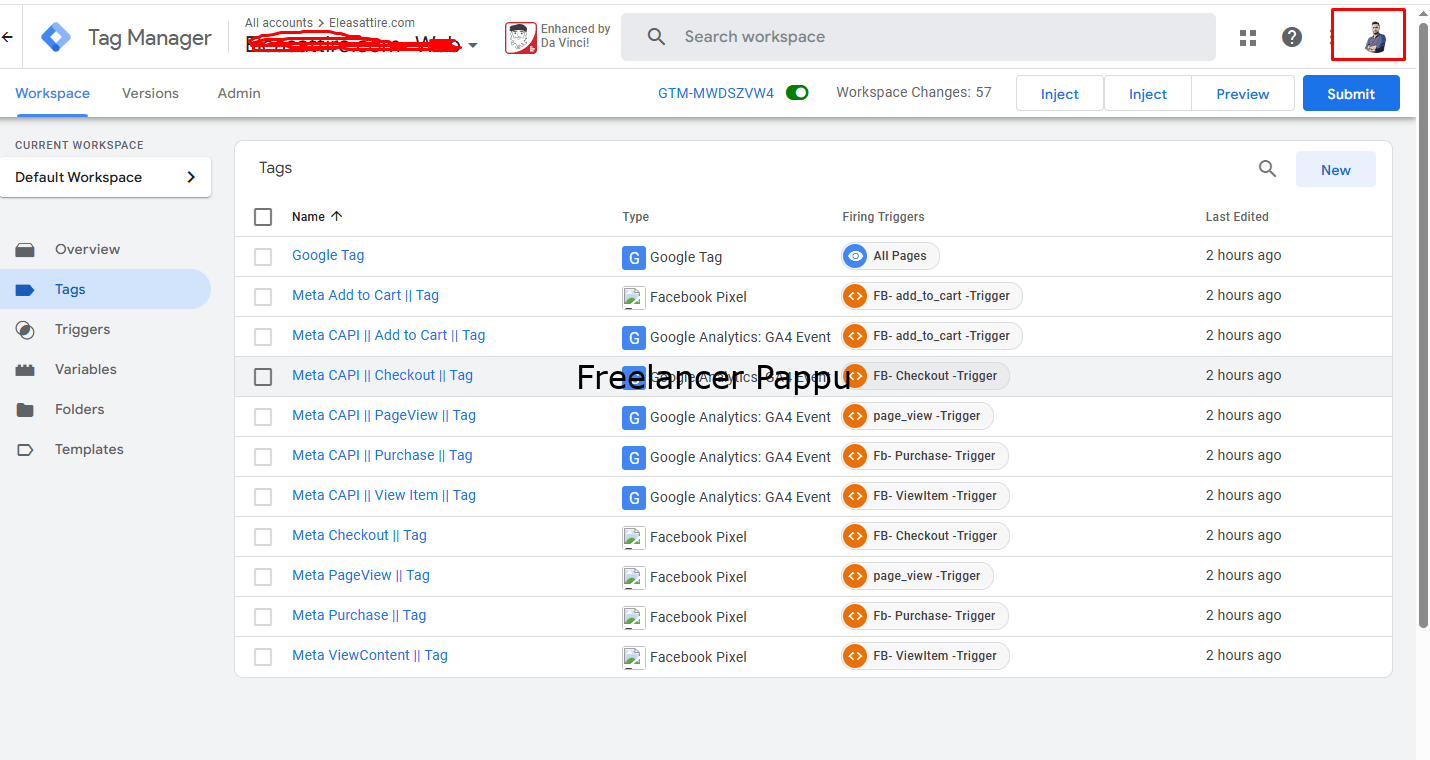Click the Submit button
1430x760 pixels.
[x=1351, y=93]
